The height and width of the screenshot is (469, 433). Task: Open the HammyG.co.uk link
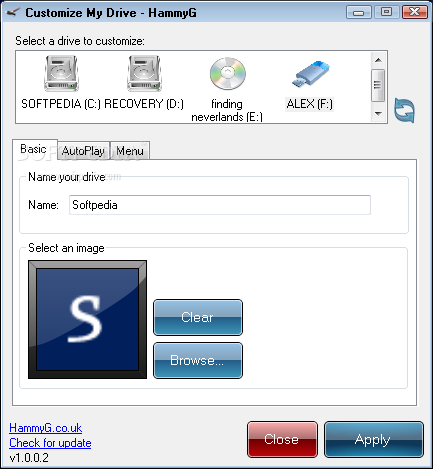(x=46, y=428)
